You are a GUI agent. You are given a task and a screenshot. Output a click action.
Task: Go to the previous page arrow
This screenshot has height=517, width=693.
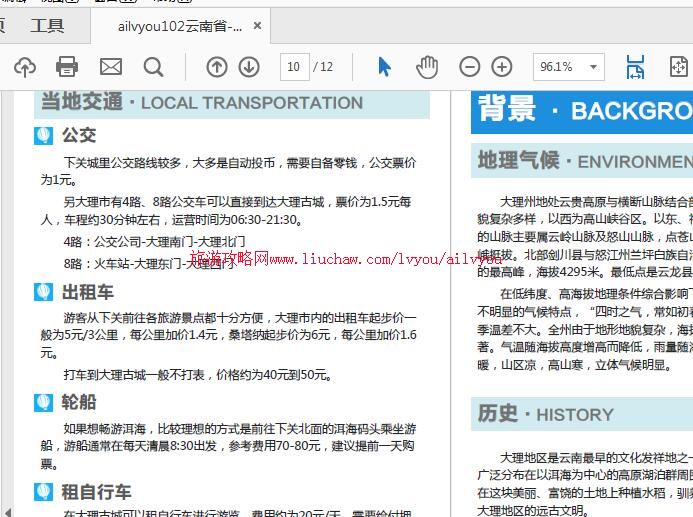[217, 67]
